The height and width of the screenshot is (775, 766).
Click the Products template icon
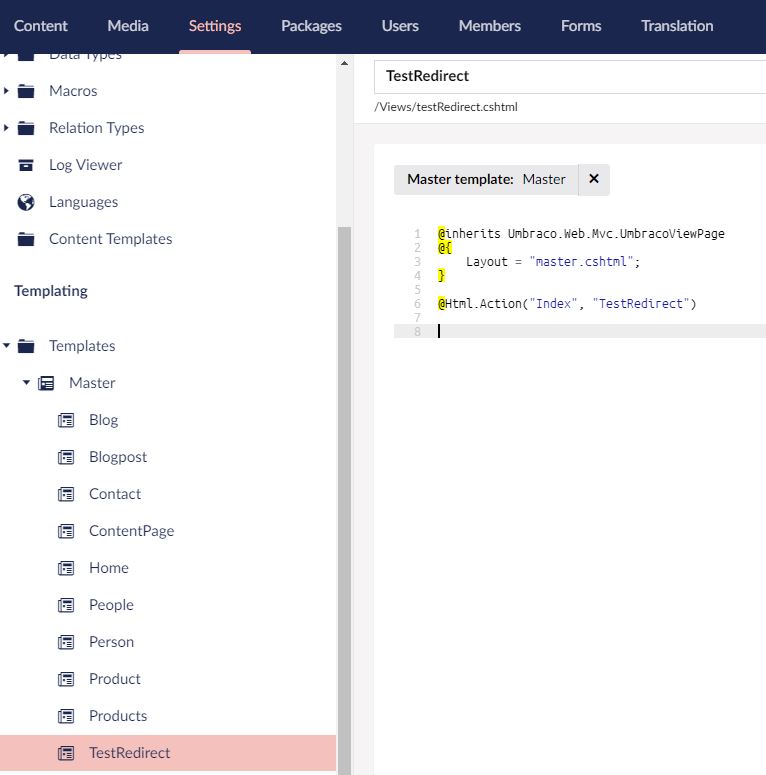[x=66, y=716]
